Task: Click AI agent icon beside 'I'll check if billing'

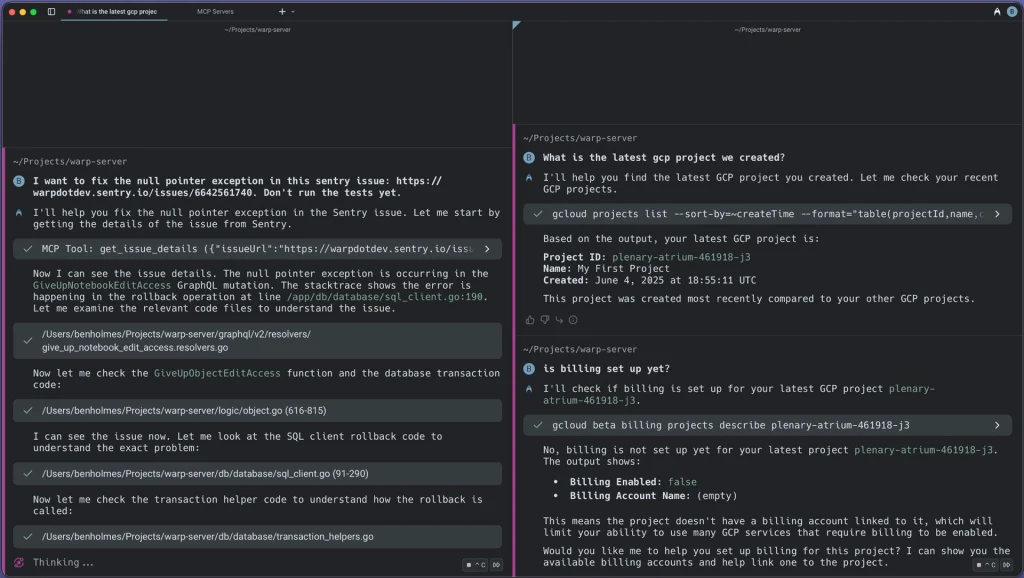Action: pyautogui.click(x=529, y=389)
